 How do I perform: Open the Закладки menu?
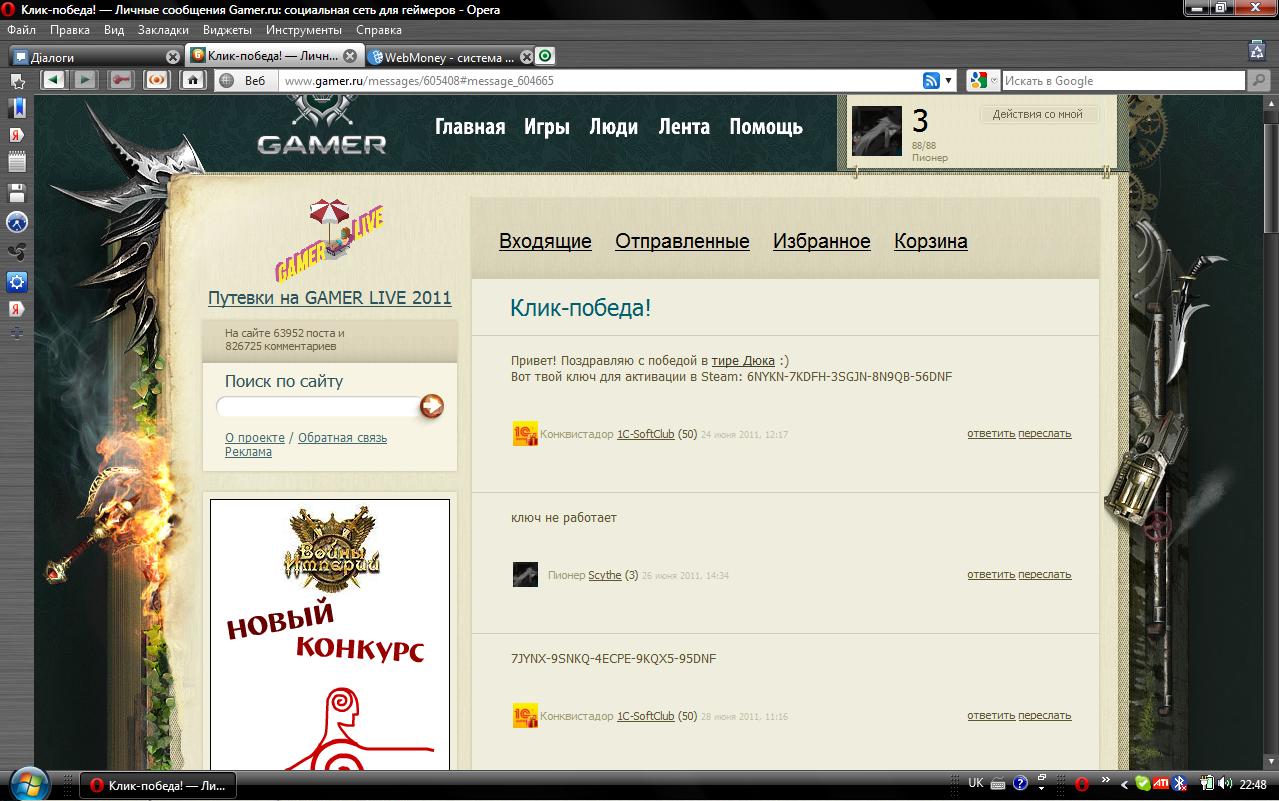tap(162, 30)
